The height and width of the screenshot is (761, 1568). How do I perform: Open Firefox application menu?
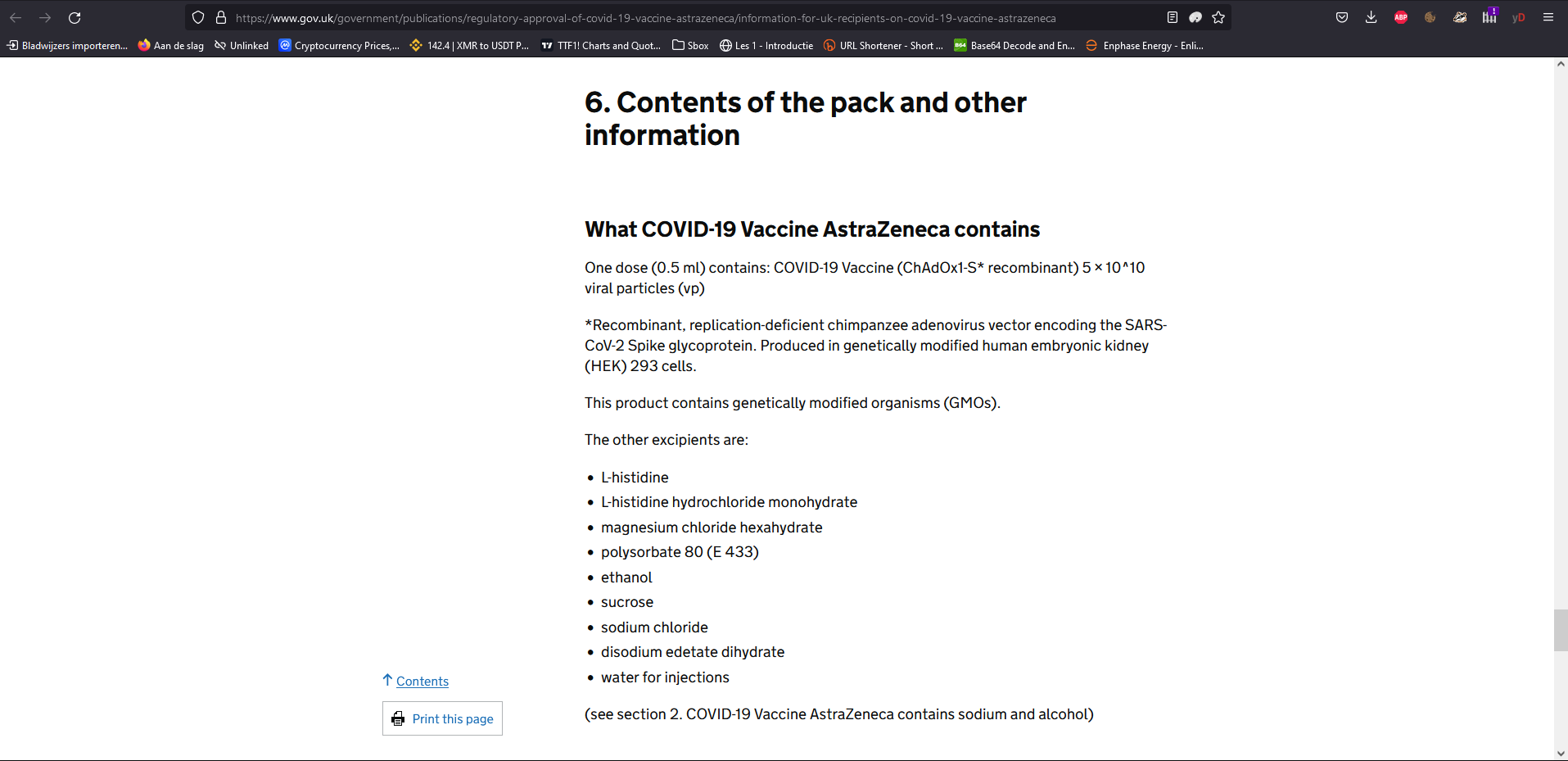[x=1548, y=17]
